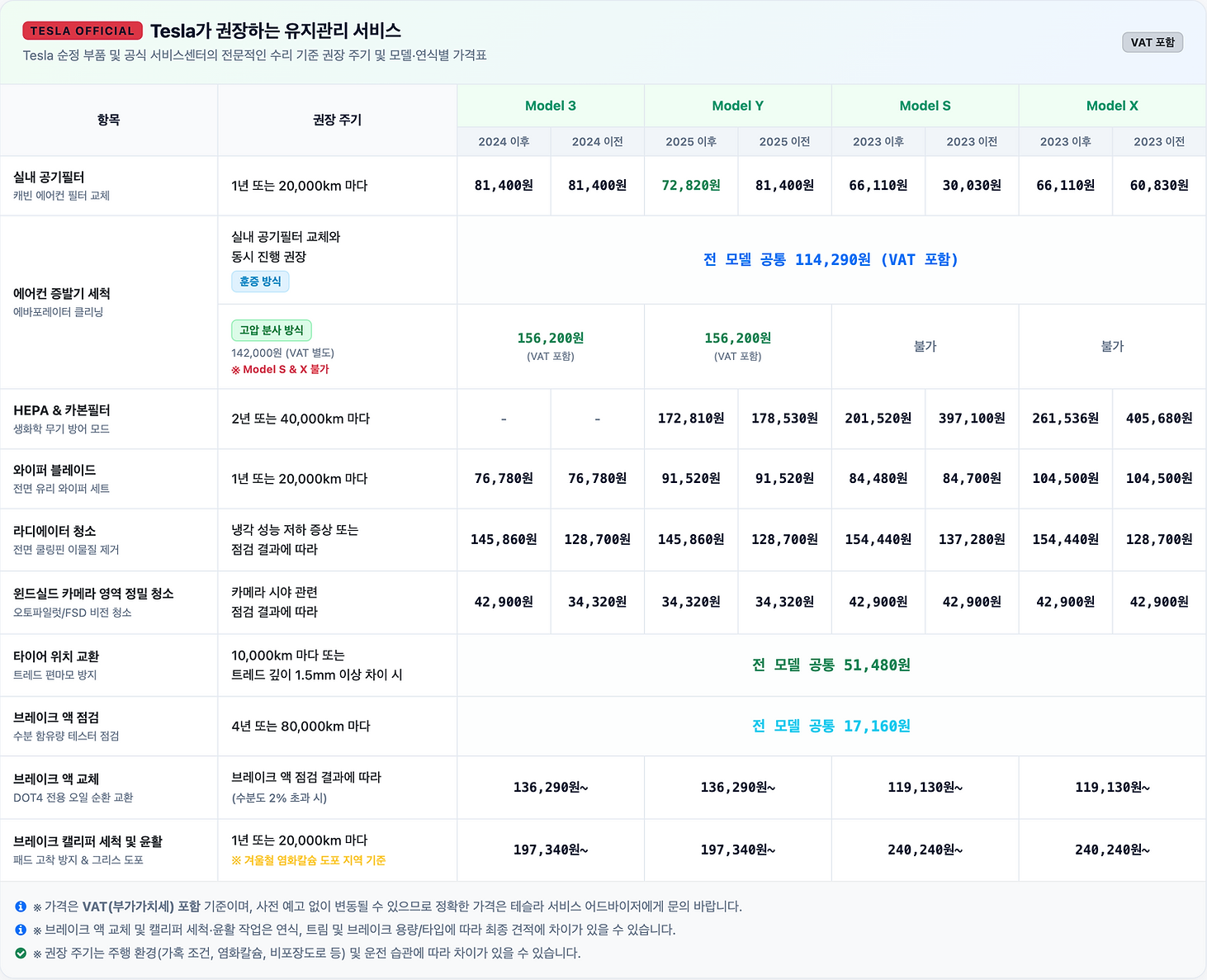
Task: Click the 고압 분사 방식 tag
Action: tap(272, 330)
